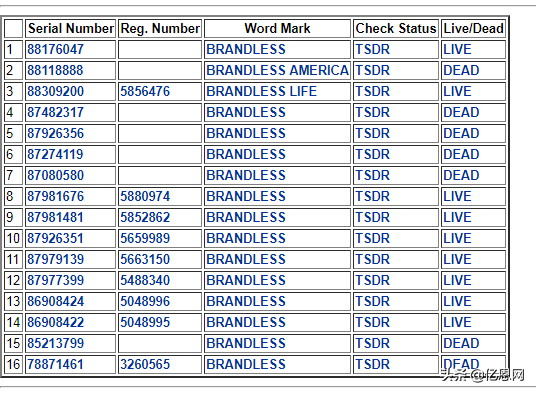Click registration number 5880974
This screenshot has width=536, height=393.
pos(145,196)
